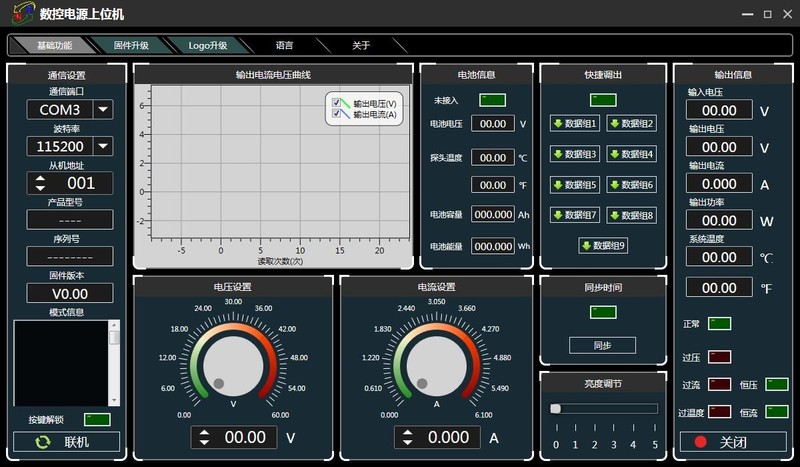Image resolution: width=800 pixels, height=467 pixels.
Task: Click the 数据组4 quick recall button
Action: click(631, 154)
